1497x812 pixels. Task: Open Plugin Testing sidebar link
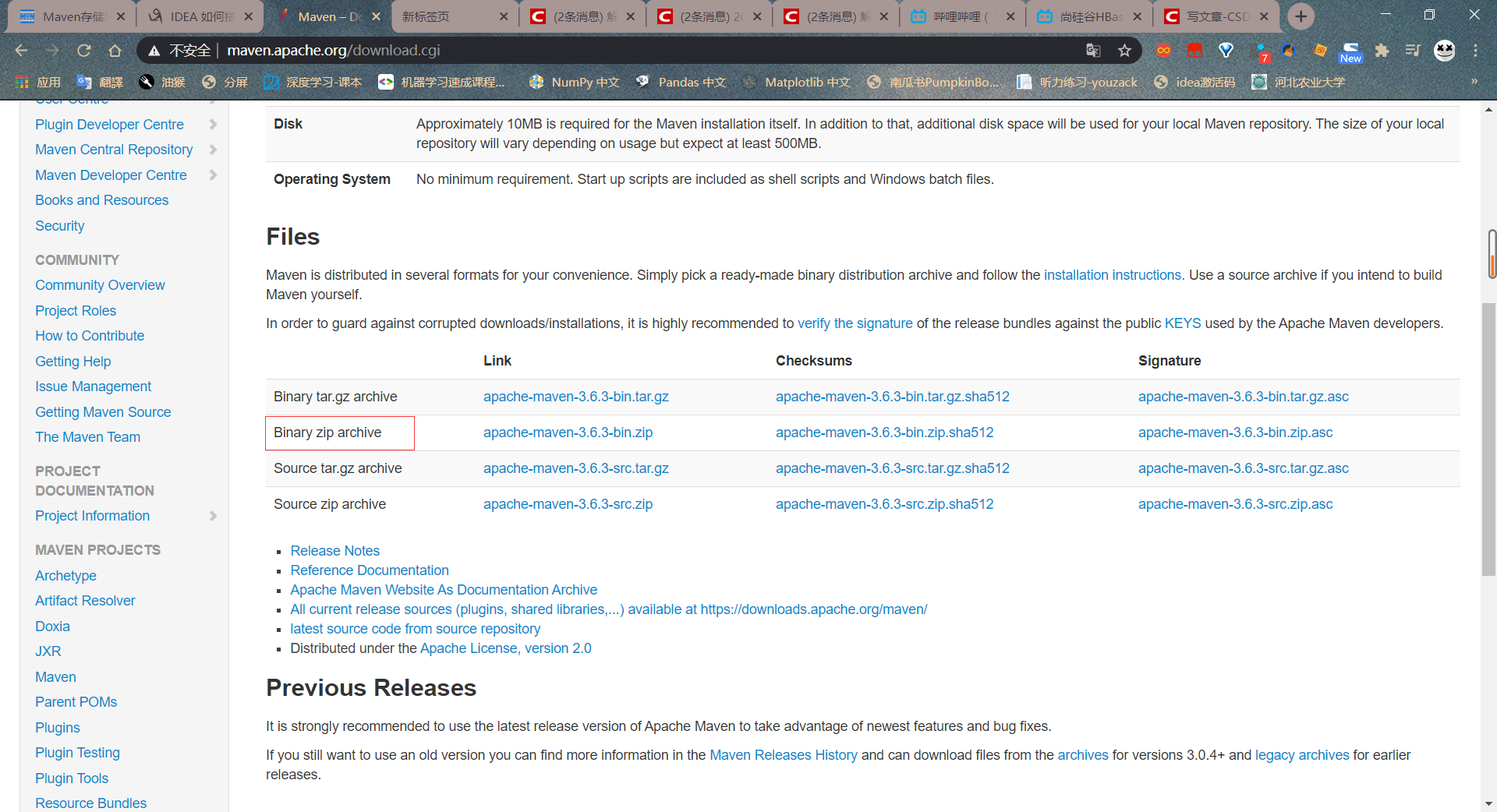coord(77,753)
